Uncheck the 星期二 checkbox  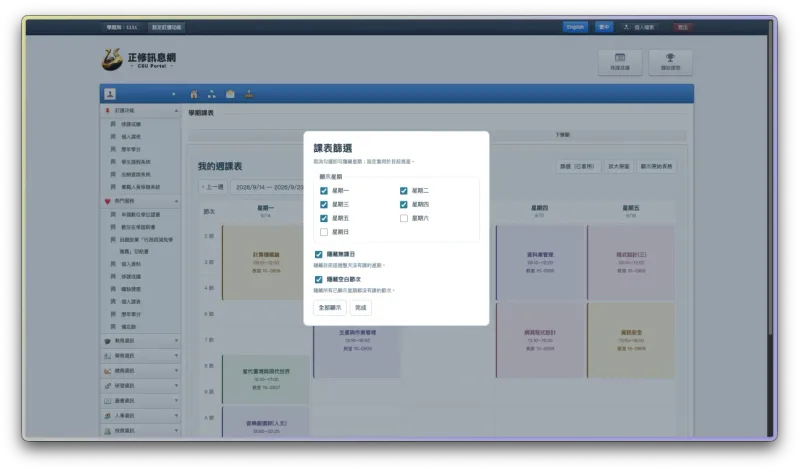click(x=404, y=191)
